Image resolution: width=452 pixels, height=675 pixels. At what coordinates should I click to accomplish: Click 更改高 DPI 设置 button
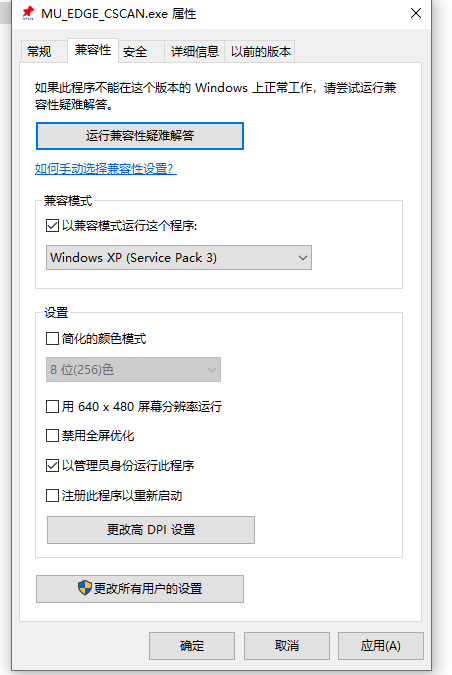pos(151,529)
